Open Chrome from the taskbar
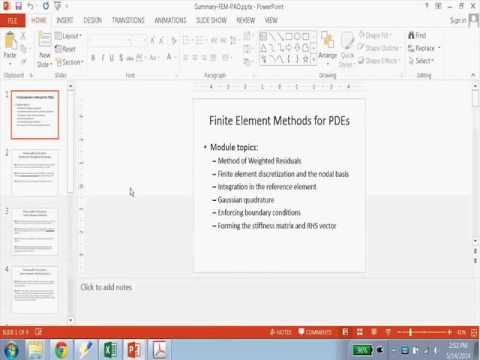 pyautogui.click(x=61, y=350)
